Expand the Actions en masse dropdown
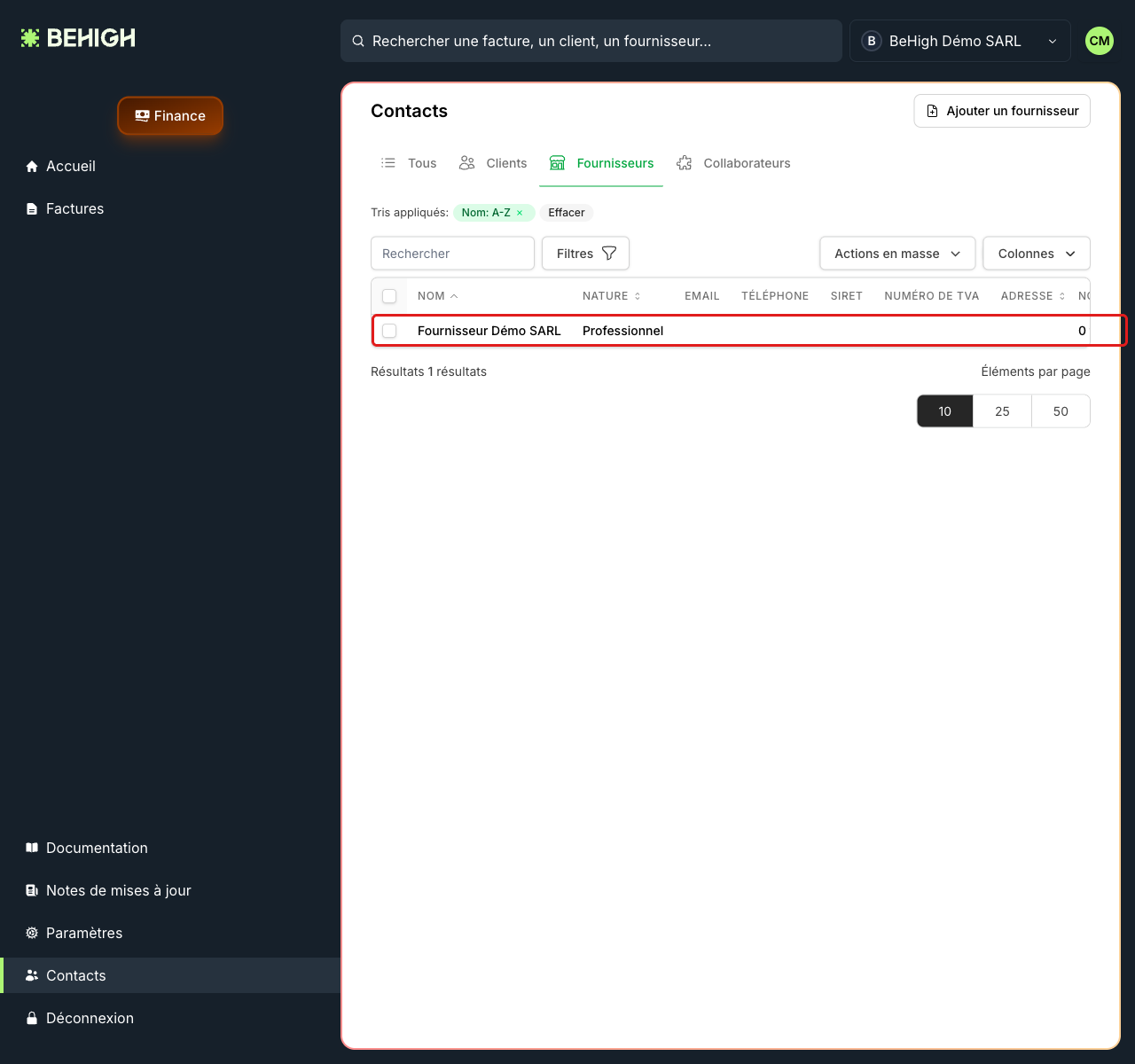1135x1064 pixels. click(897, 254)
